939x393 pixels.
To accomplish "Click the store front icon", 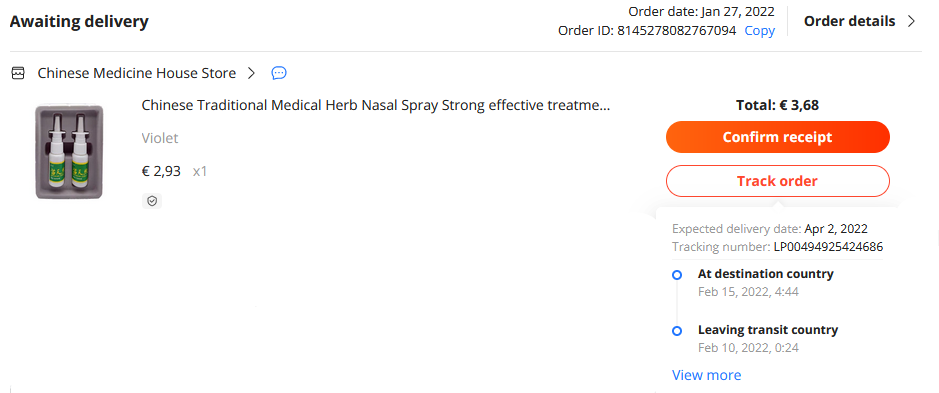I will pyautogui.click(x=19, y=73).
